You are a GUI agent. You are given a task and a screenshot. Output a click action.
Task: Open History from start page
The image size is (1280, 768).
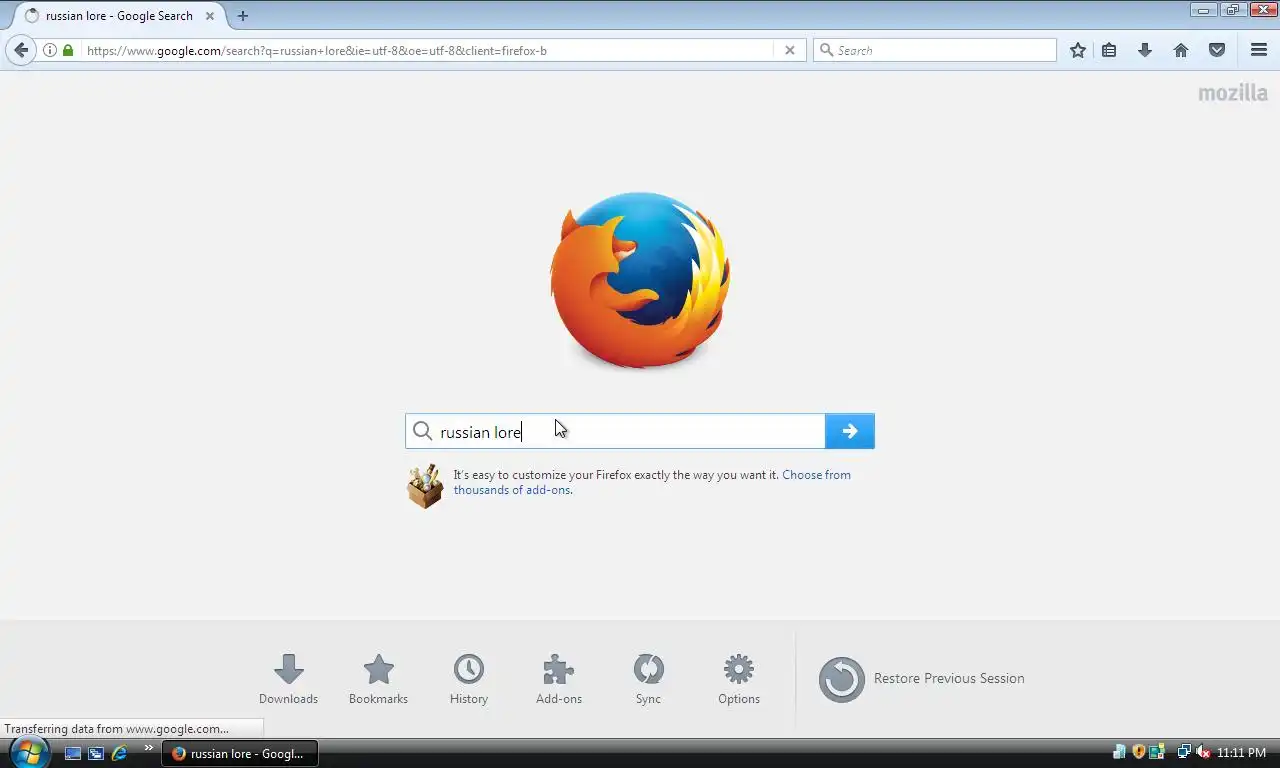[x=469, y=679]
